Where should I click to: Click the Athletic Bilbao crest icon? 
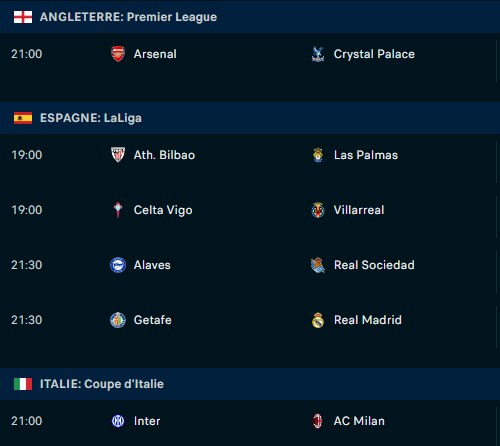point(118,155)
